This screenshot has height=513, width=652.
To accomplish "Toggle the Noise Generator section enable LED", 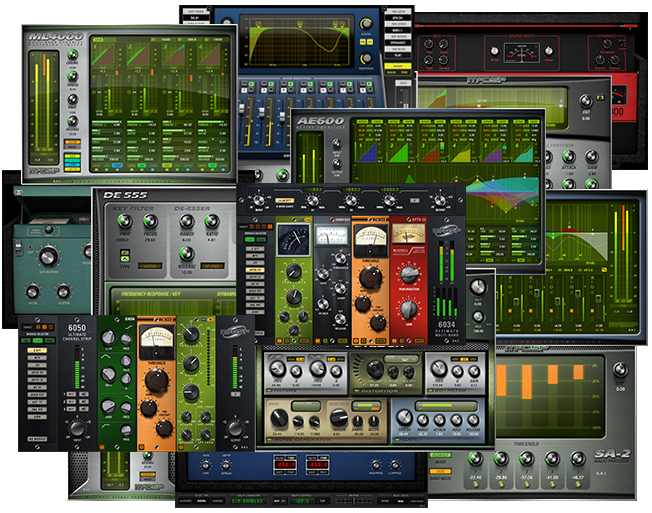I will pos(268,439).
